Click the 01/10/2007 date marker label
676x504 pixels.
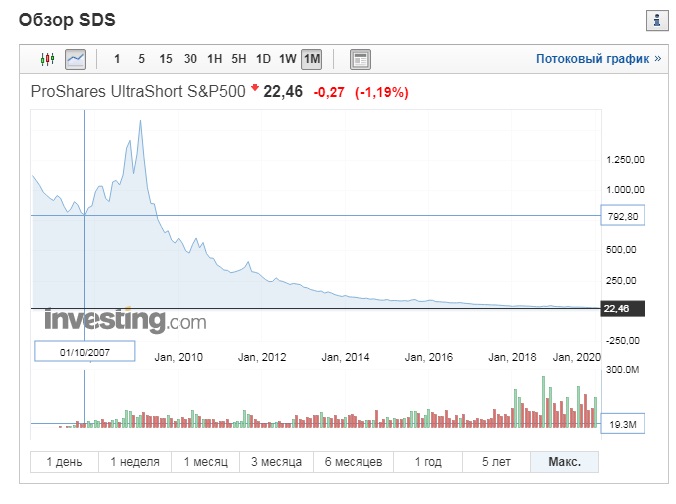pos(83,351)
